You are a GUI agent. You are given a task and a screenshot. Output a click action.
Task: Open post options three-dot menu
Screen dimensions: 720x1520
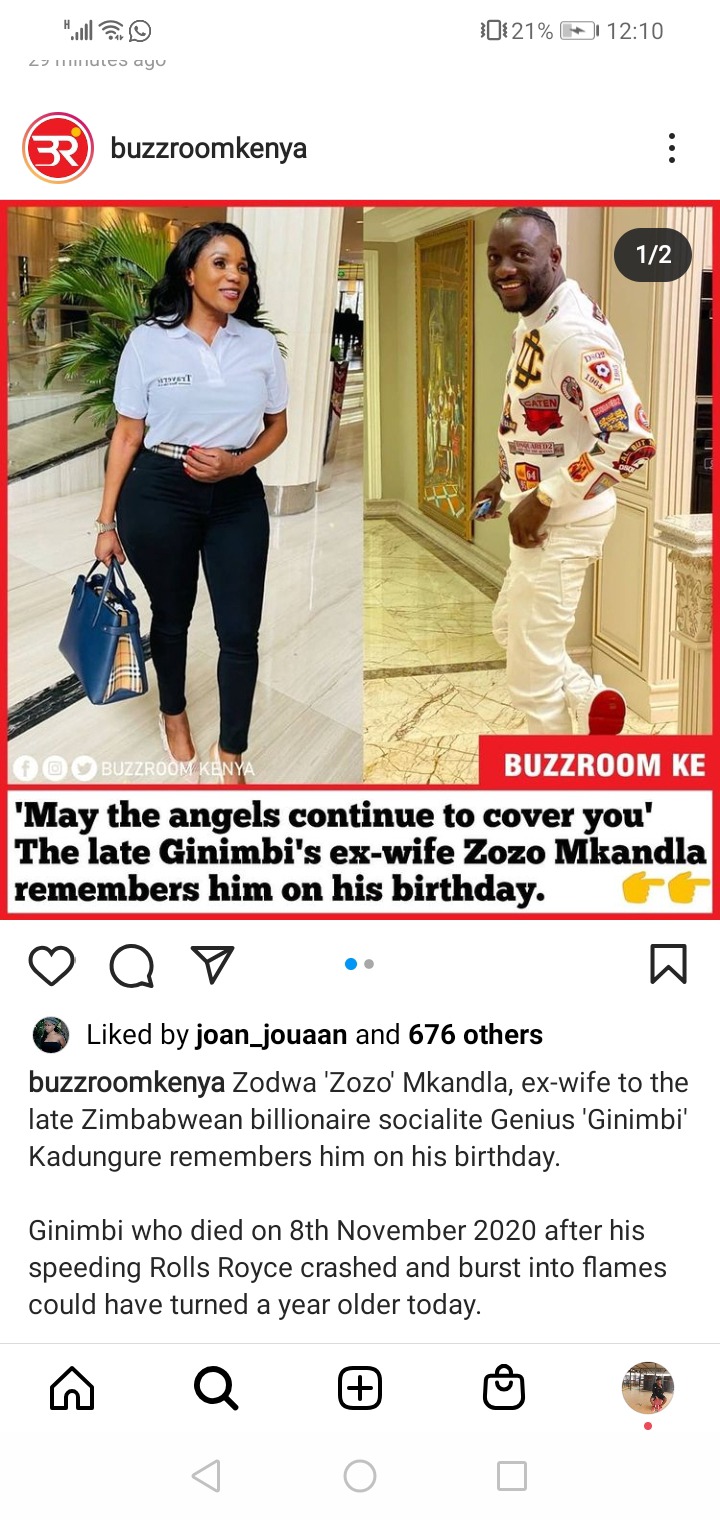coord(672,148)
